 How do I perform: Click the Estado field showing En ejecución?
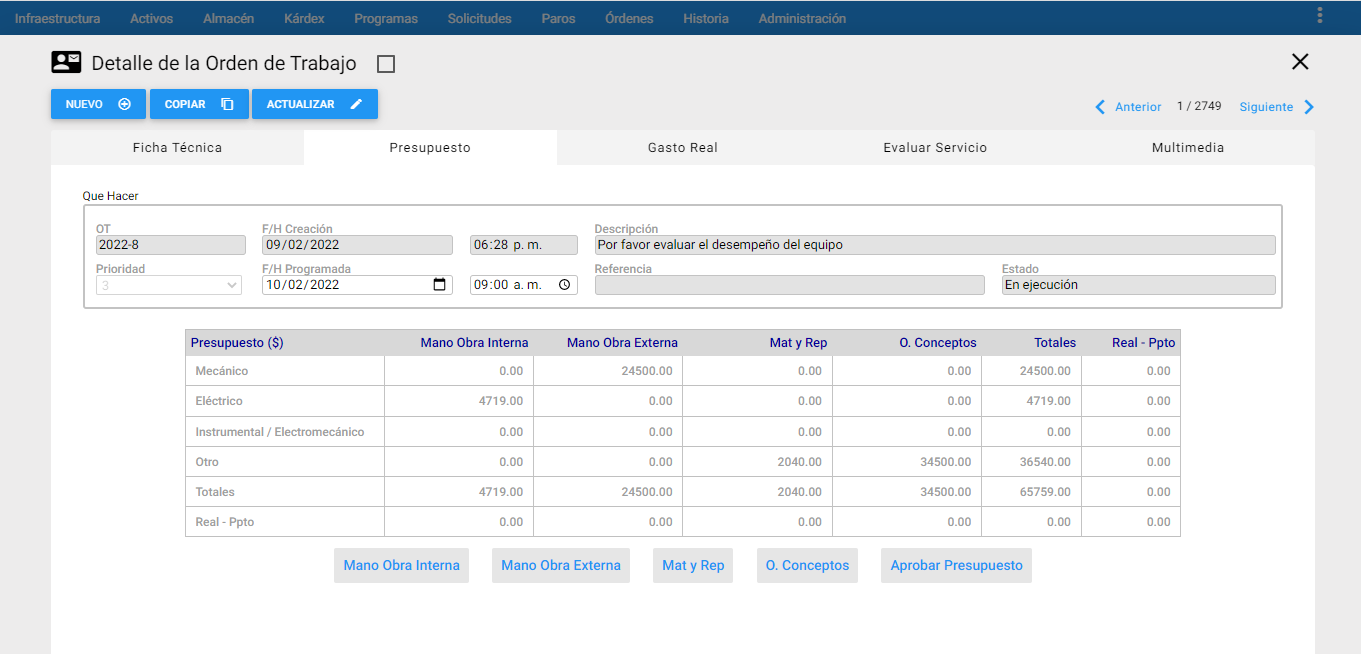click(1139, 285)
